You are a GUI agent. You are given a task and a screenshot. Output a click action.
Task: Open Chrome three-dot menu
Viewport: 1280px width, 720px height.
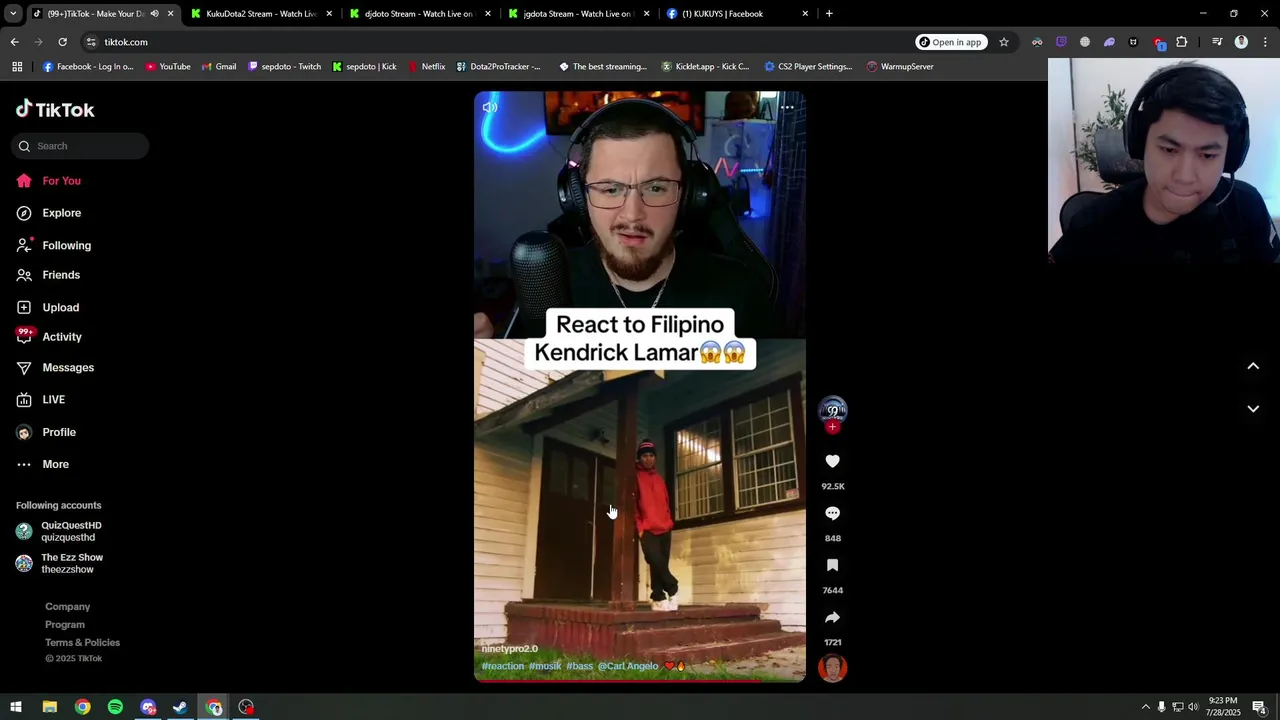pos(1265,42)
